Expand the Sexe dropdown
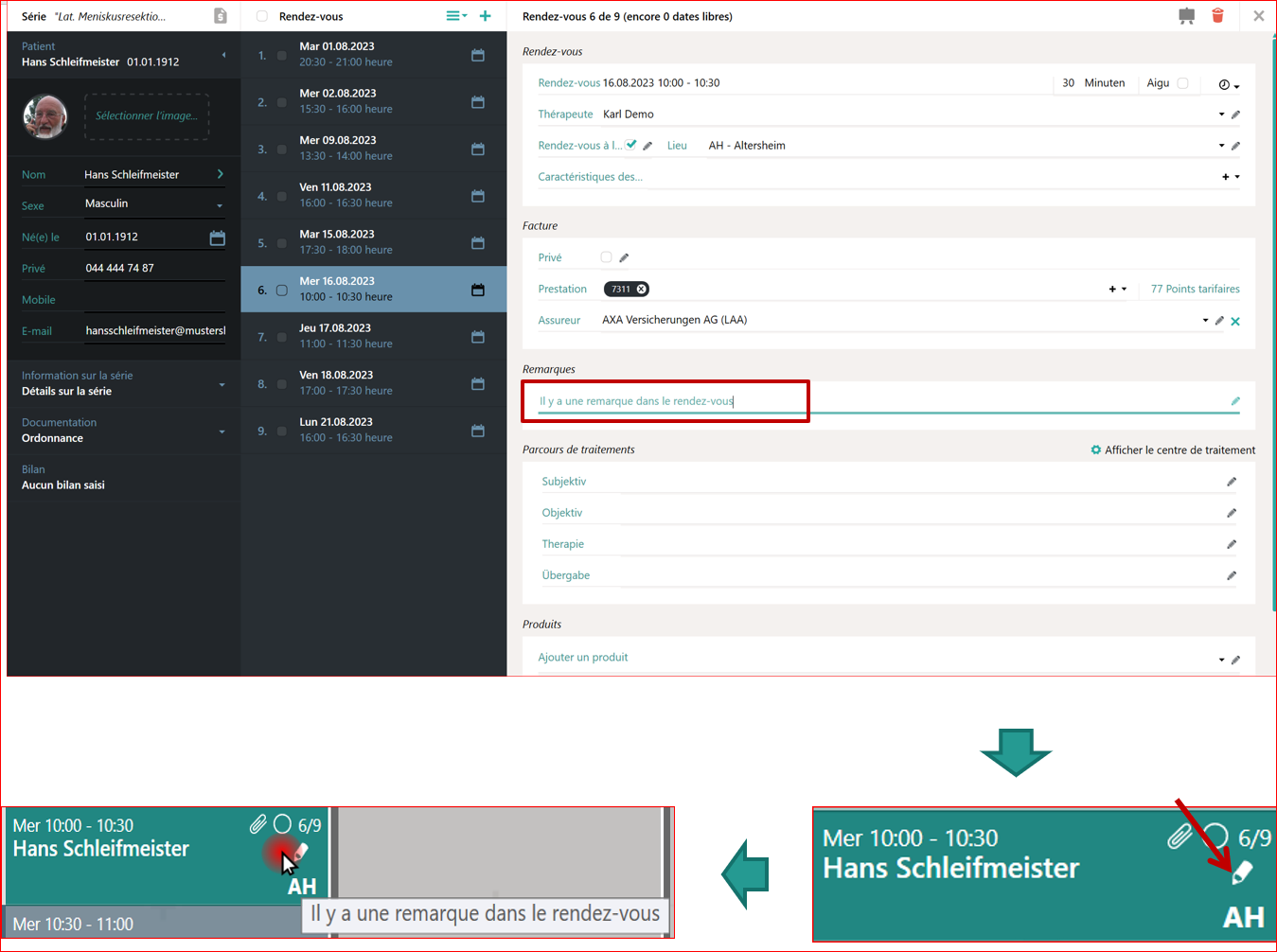Screen dimensions: 1277x952 (220, 205)
